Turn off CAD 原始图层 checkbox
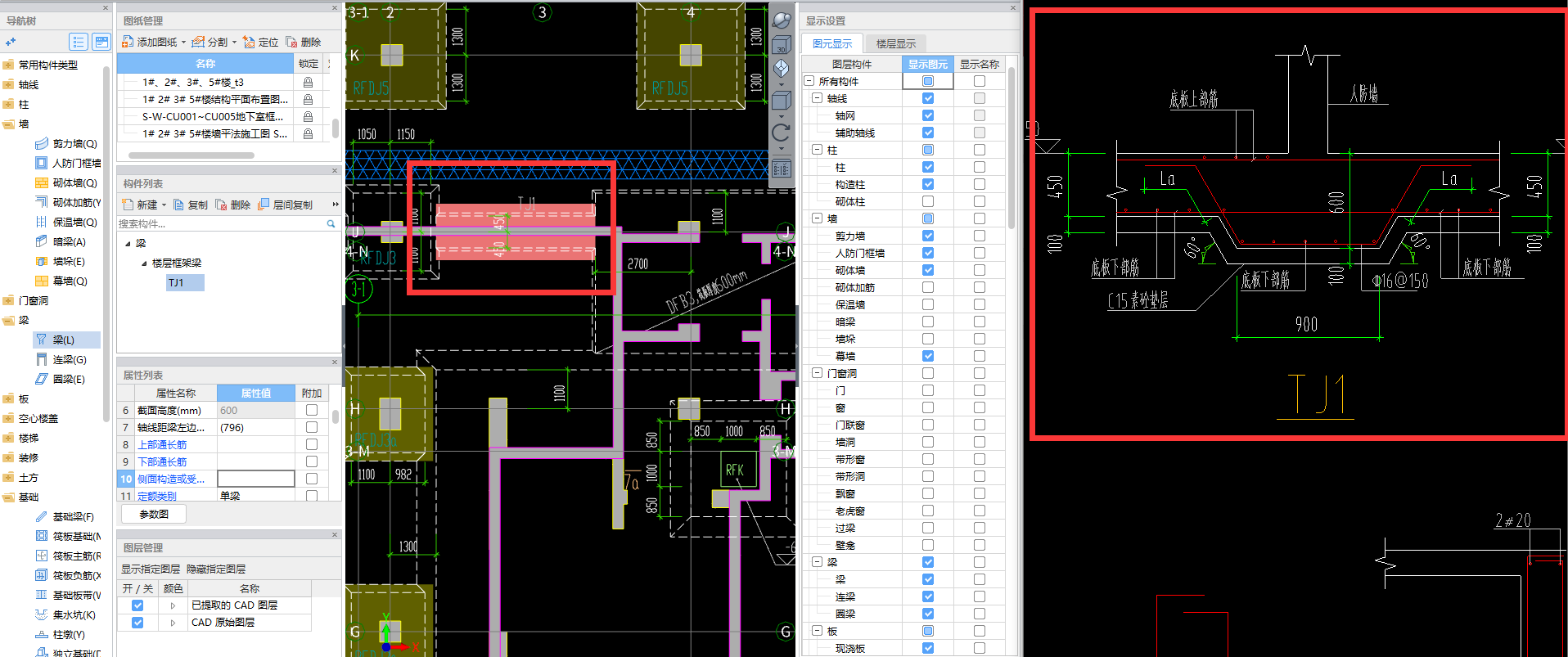The width and height of the screenshot is (1568, 657). tap(137, 623)
